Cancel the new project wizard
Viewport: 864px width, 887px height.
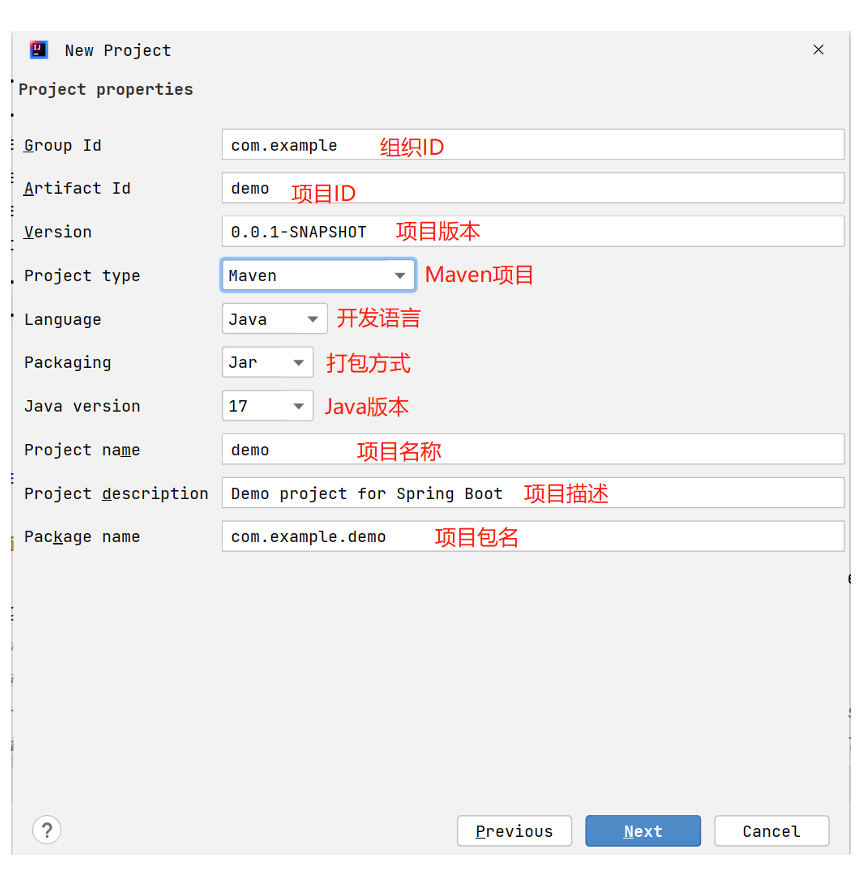point(772,831)
